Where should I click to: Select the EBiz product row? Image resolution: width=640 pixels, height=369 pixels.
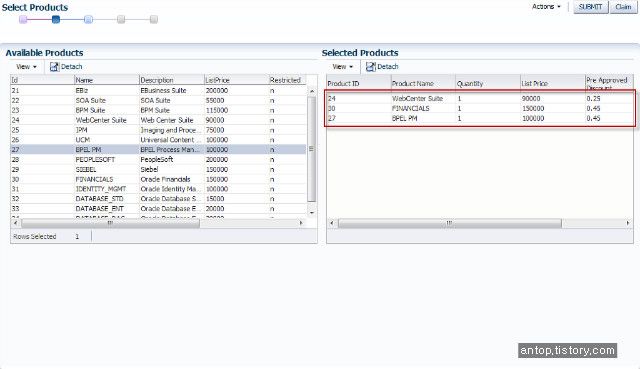pyautogui.click(x=158, y=91)
